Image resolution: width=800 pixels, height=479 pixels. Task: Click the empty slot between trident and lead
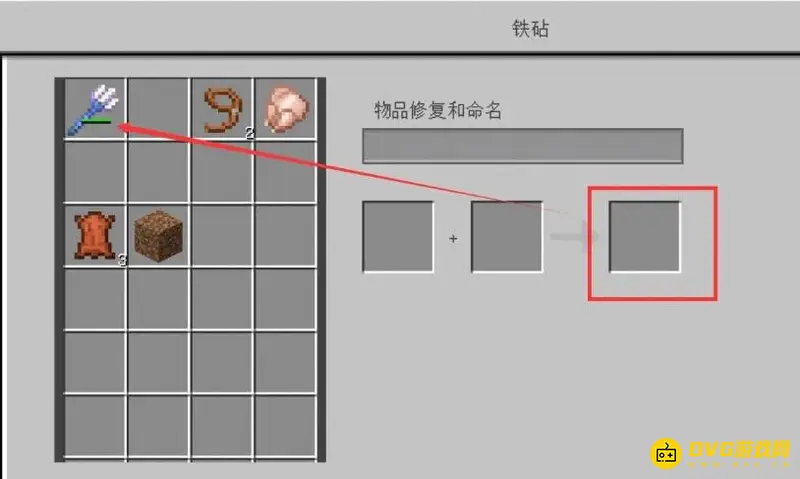coord(158,109)
